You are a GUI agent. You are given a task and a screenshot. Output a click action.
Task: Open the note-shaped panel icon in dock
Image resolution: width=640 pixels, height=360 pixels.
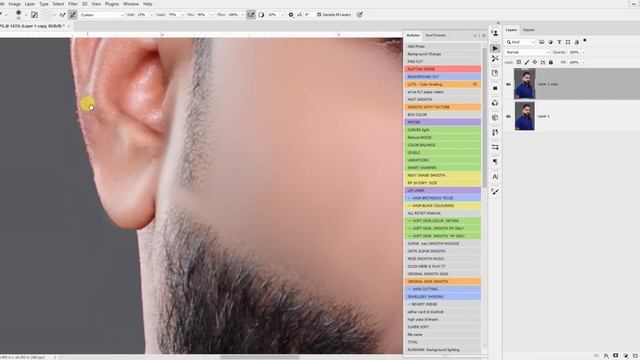coord(495,73)
